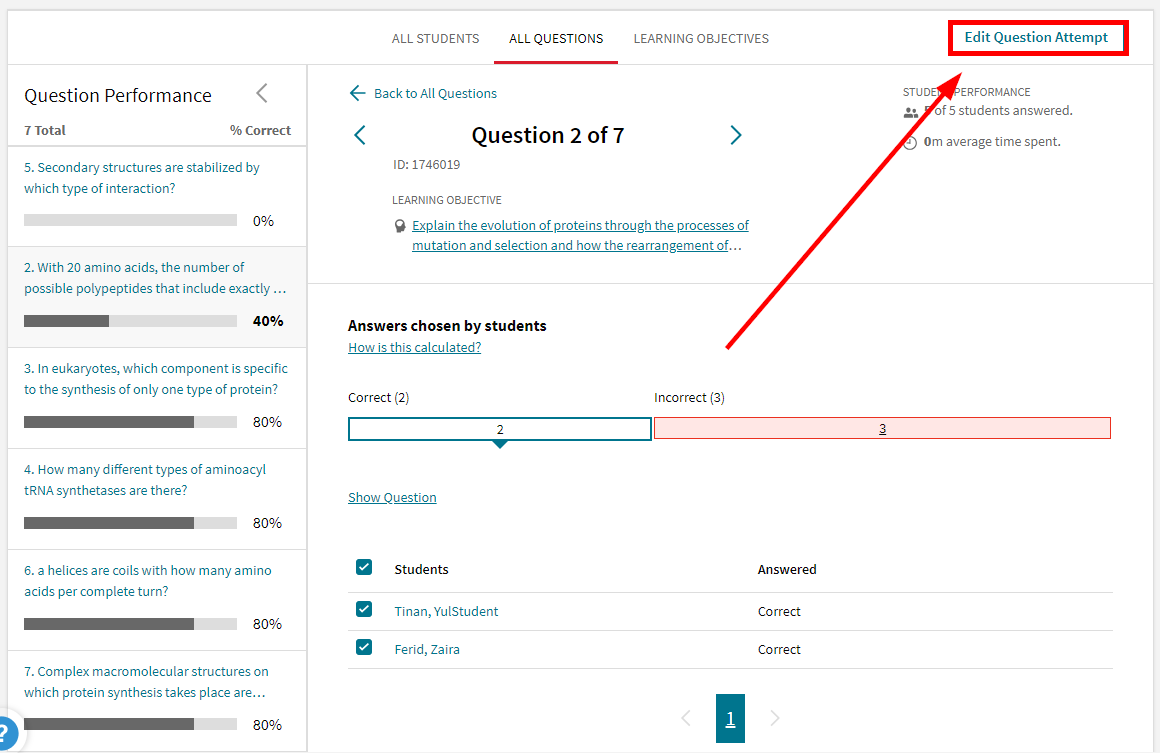Image resolution: width=1160 pixels, height=753 pixels.
Task: Click the red Incorrect (3) bar
Action: [882, 428]
